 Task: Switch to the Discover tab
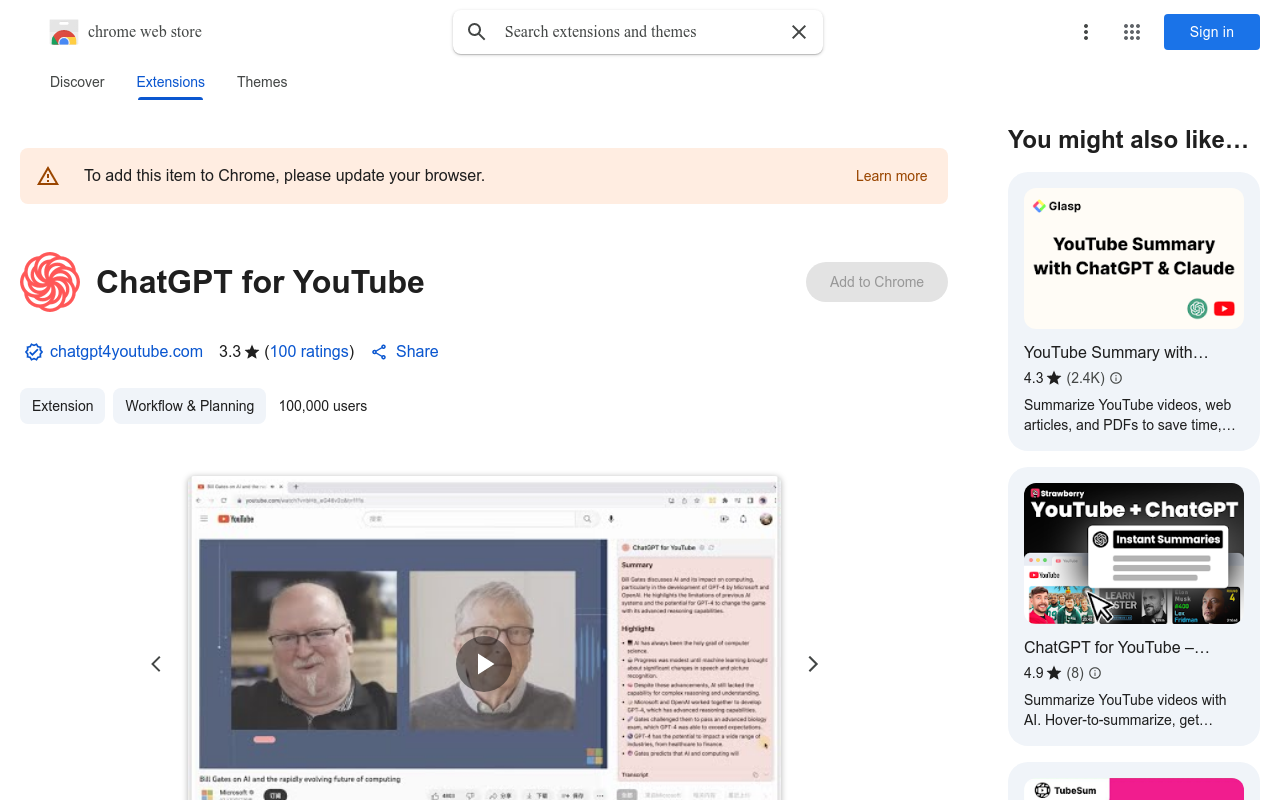[x=77, y=82]
